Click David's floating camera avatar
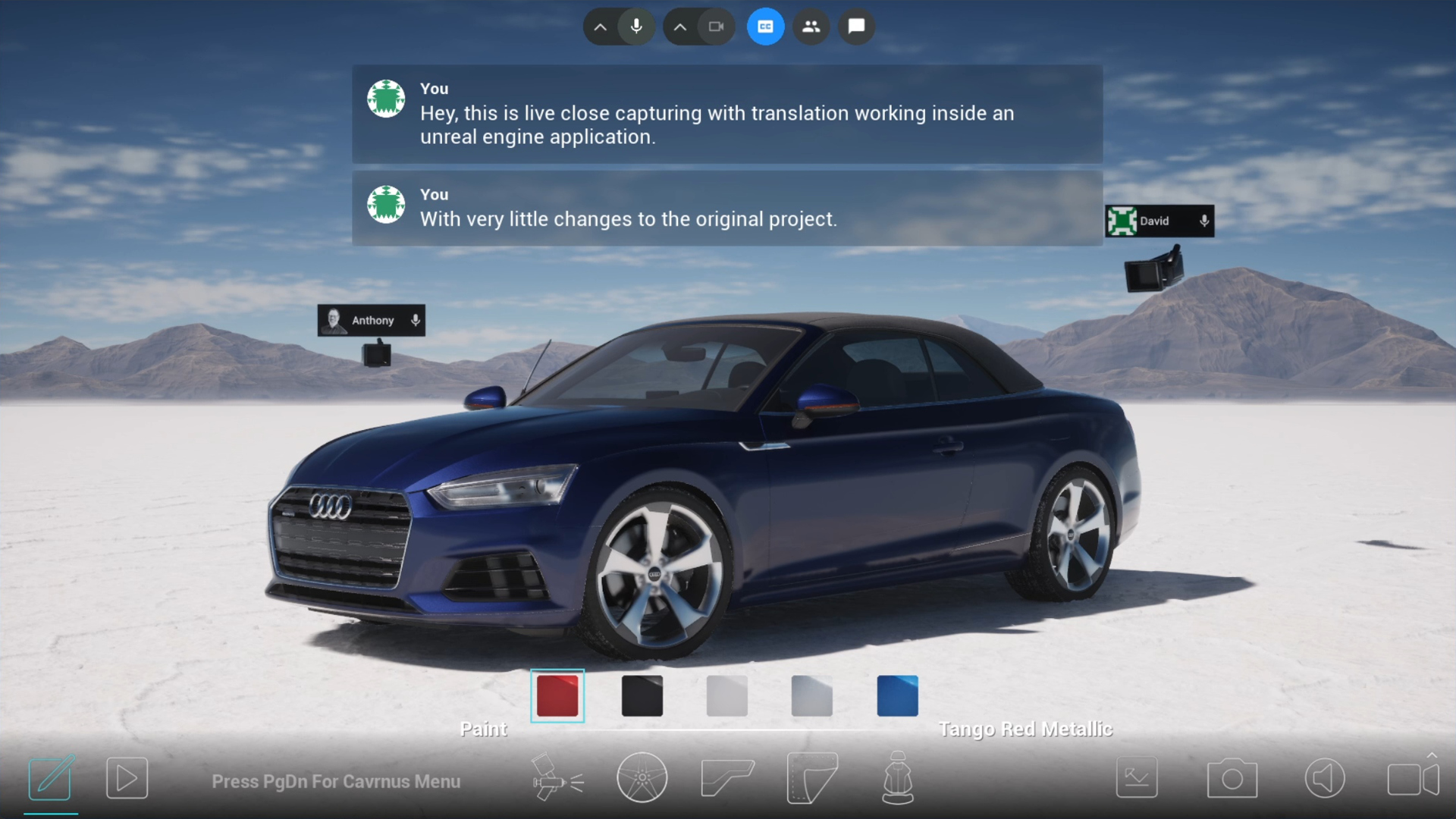The width and height of the screenshot is (1456, 819). tap(1154, 269)
